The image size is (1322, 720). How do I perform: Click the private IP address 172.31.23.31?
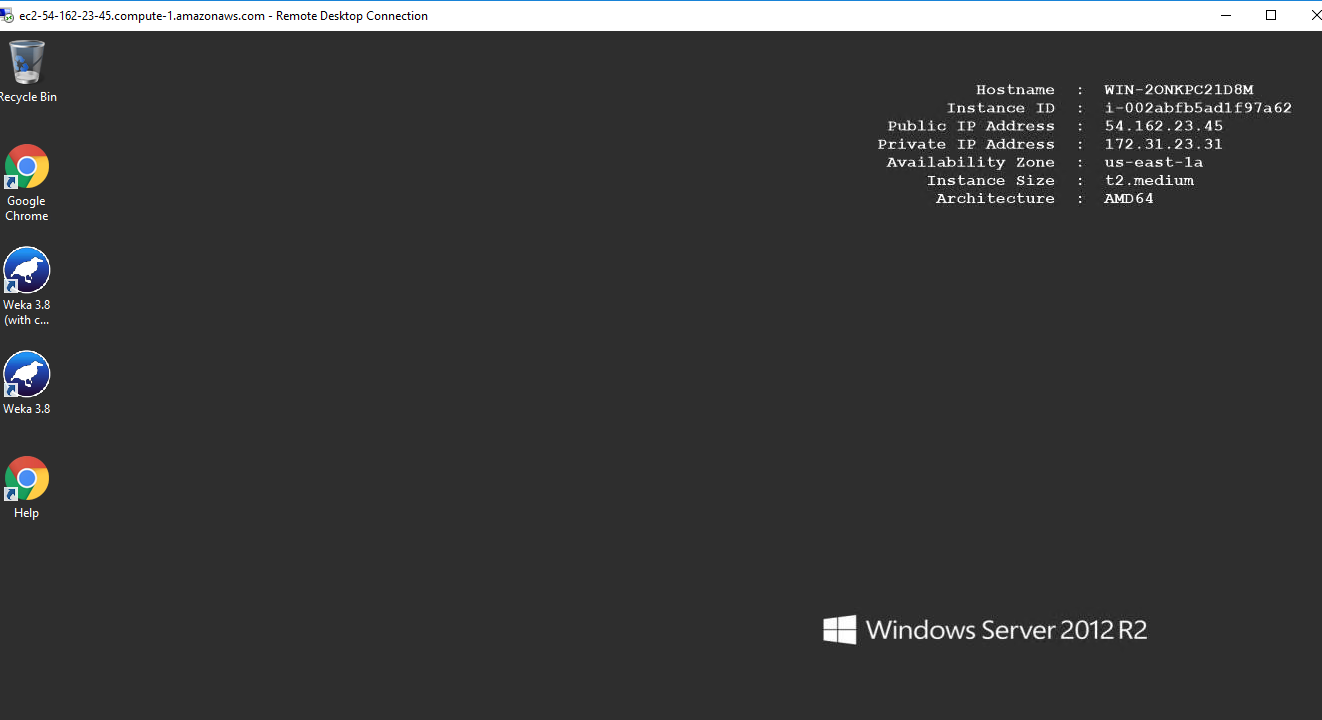(x=1163, y=144)
